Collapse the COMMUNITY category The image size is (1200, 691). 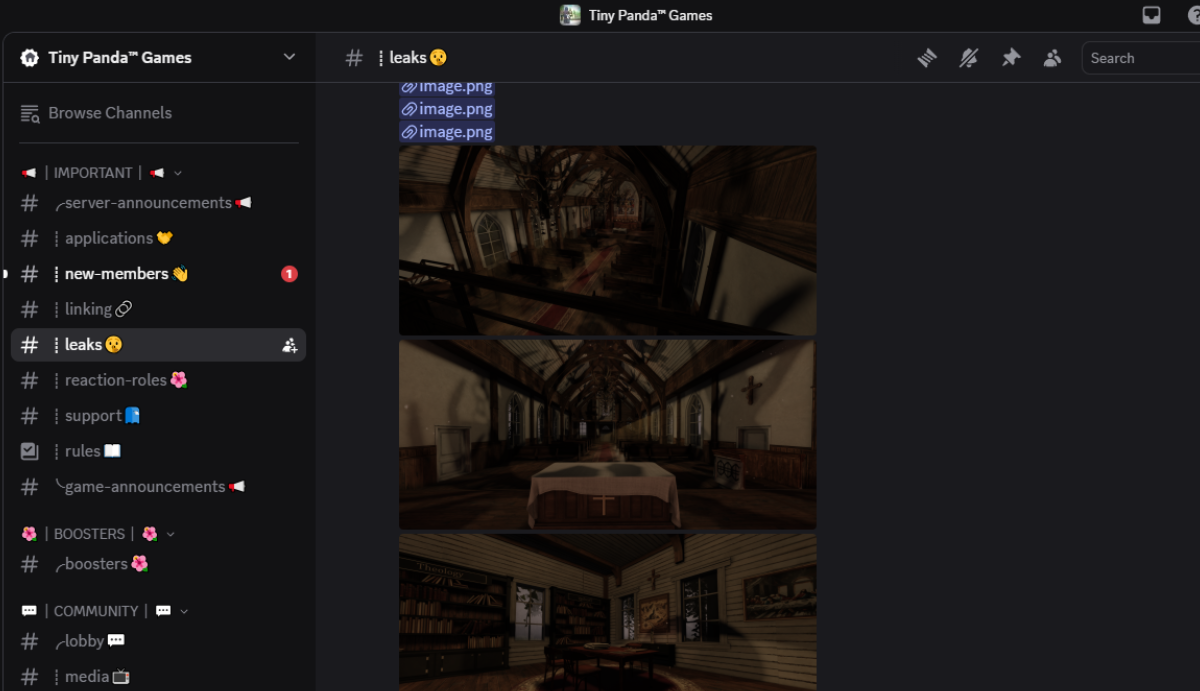point(105,611)
